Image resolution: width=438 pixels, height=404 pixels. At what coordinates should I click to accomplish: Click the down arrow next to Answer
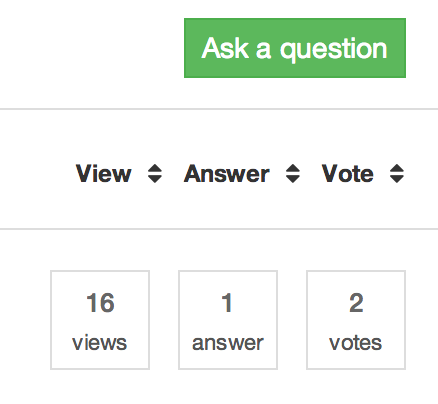coord(293,179)
